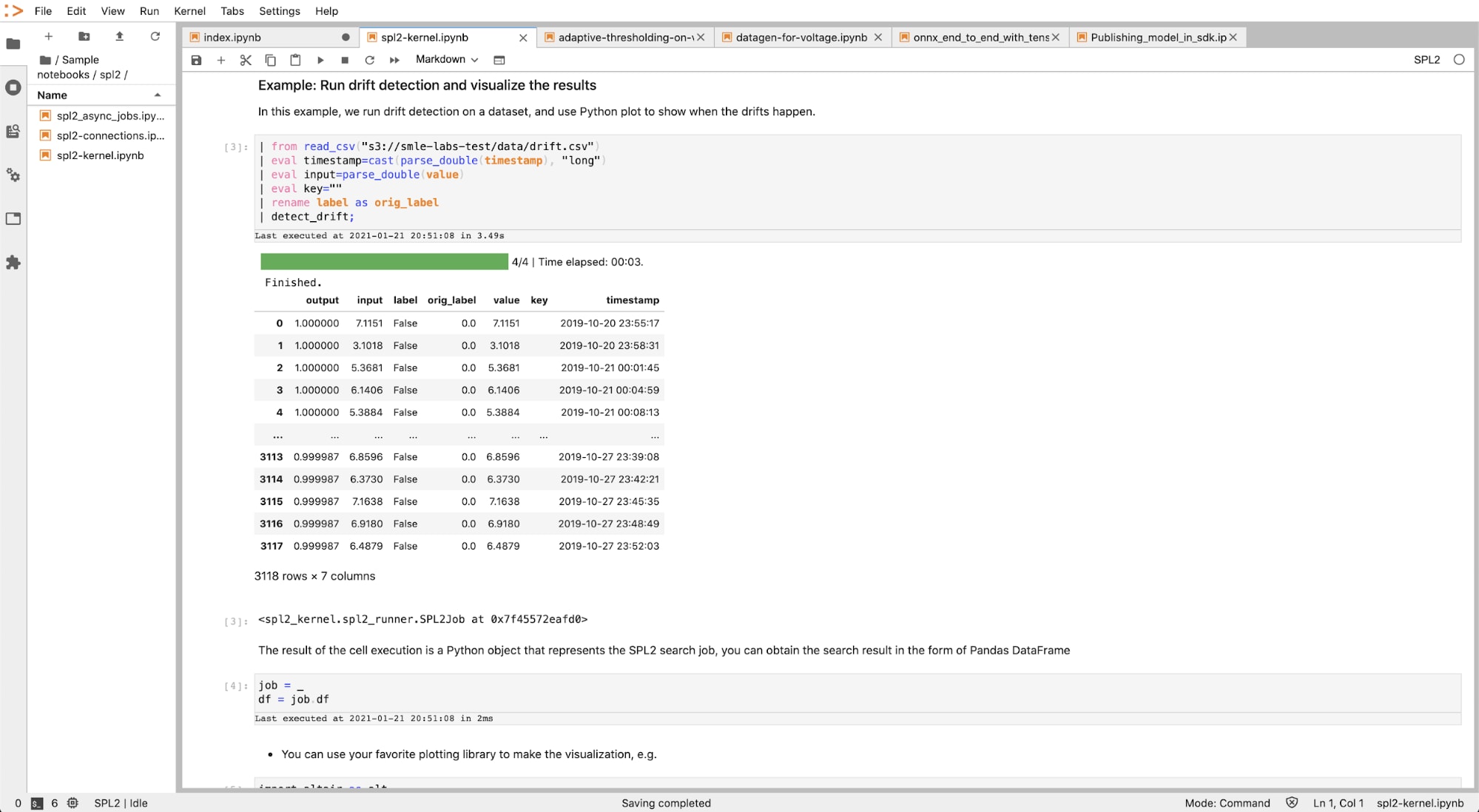1479x812 pixels.
Task: Click 'Ln 1, Col 1' in status bar
Action: (x=1338, y=803)
